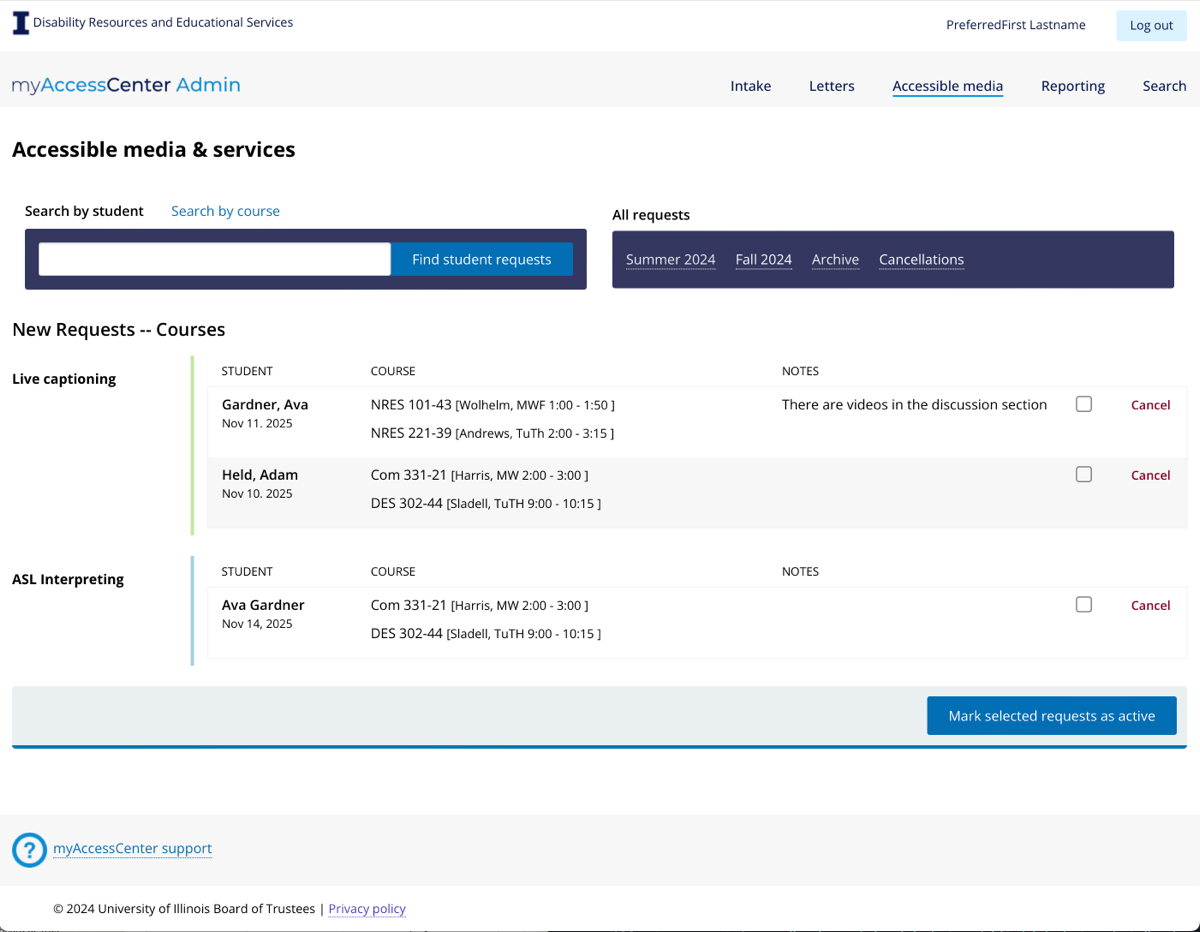Click course NRES 101-43
This screenshot has height=932, width=1200.
coord(411,405)
